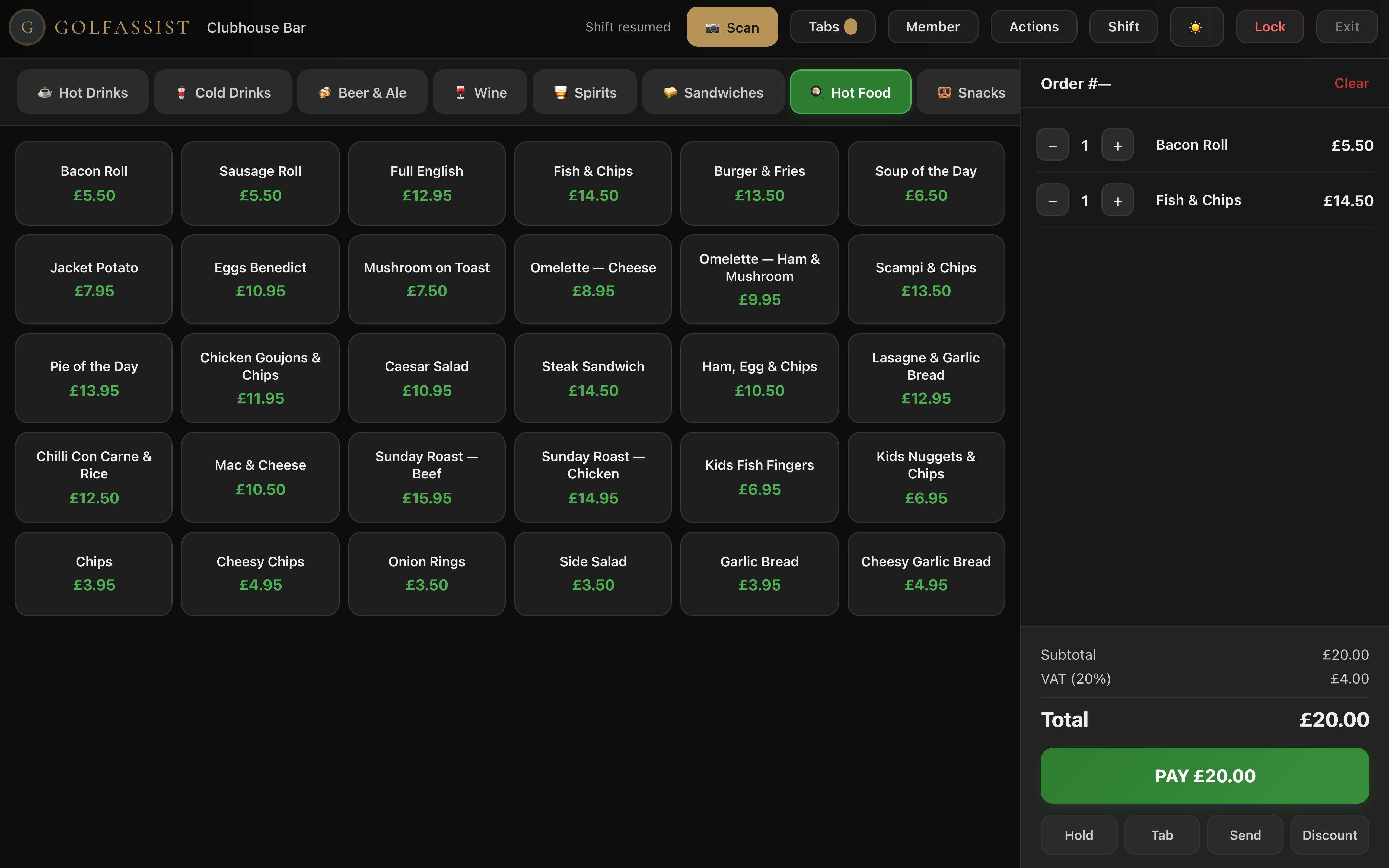Add Steak Sandwich to order
Viewport: 1389px width, 868px height.
coord(593,378)
